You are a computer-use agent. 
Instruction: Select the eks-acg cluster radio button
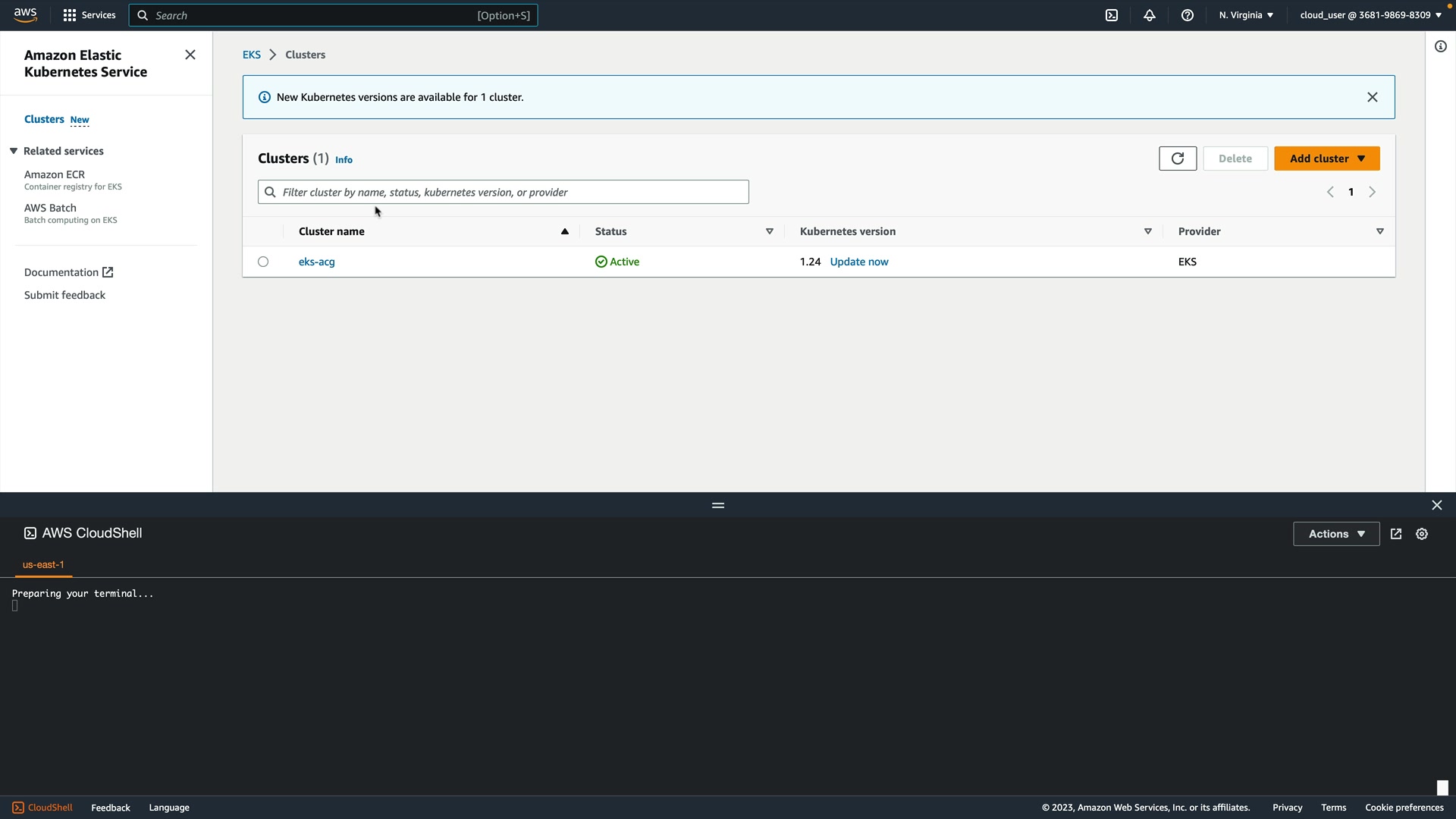pyautogui.click(x=263, y=262)
